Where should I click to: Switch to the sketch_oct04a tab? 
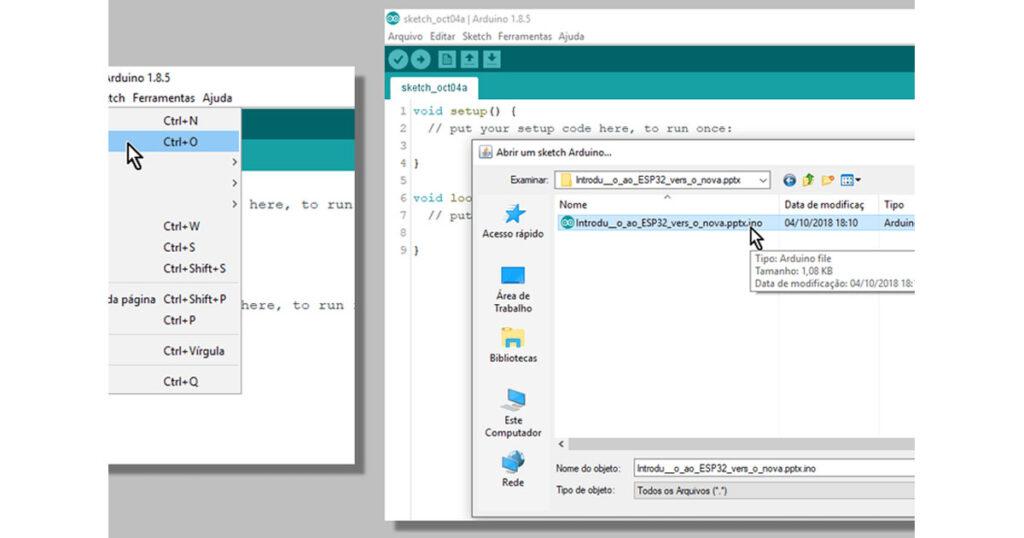point(434,87)
